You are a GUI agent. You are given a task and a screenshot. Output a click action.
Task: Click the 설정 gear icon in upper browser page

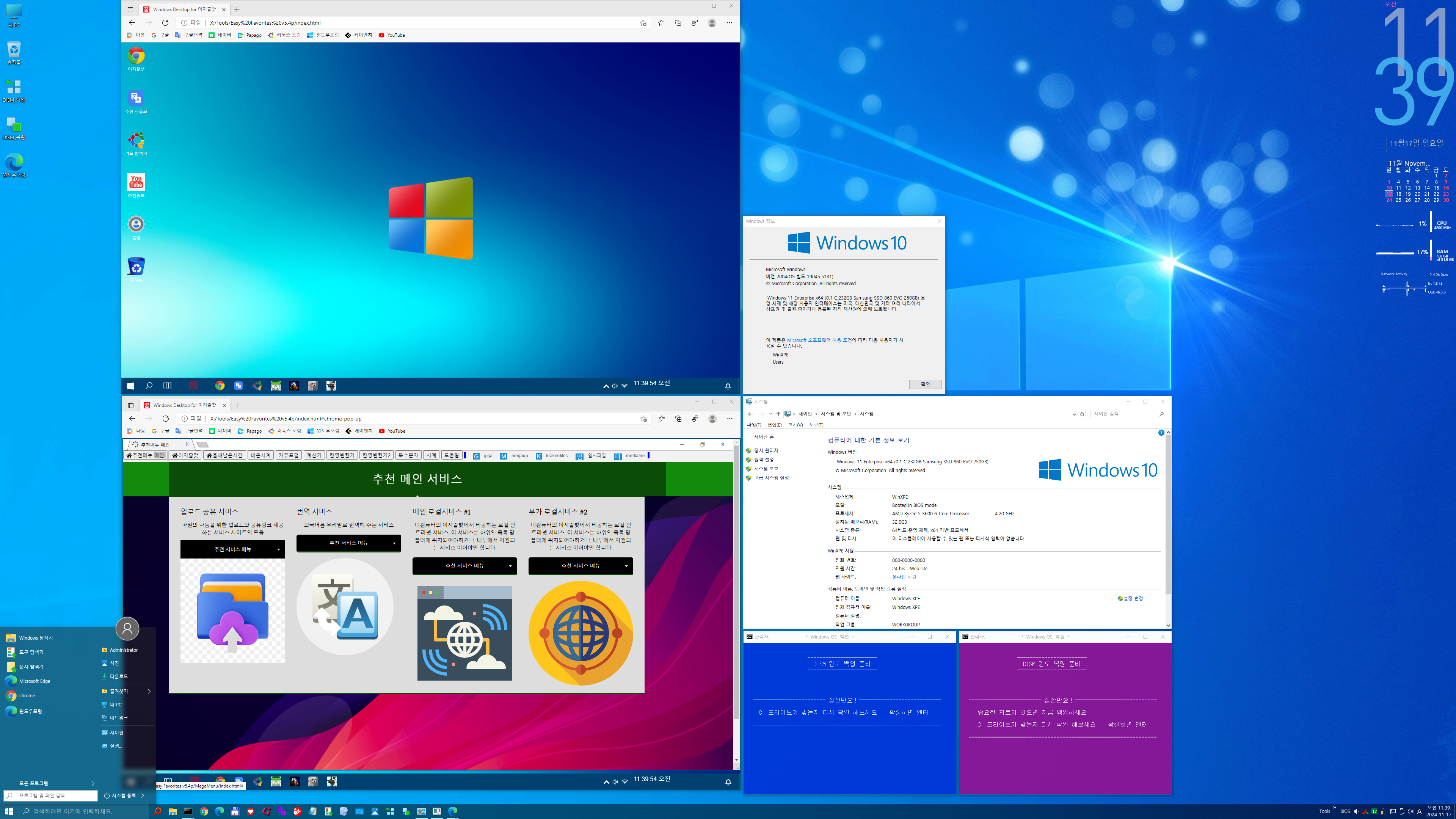pyautogui.click(x=136, y=227)
